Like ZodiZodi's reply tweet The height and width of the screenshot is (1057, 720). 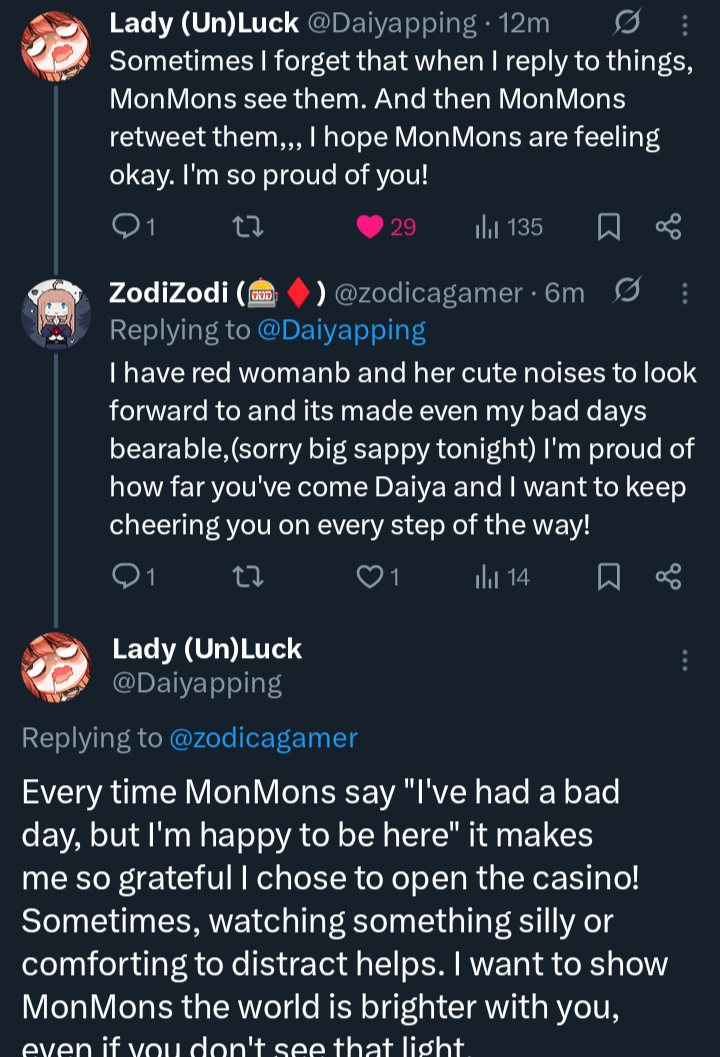pyautogui.click(x=370, y=576)
